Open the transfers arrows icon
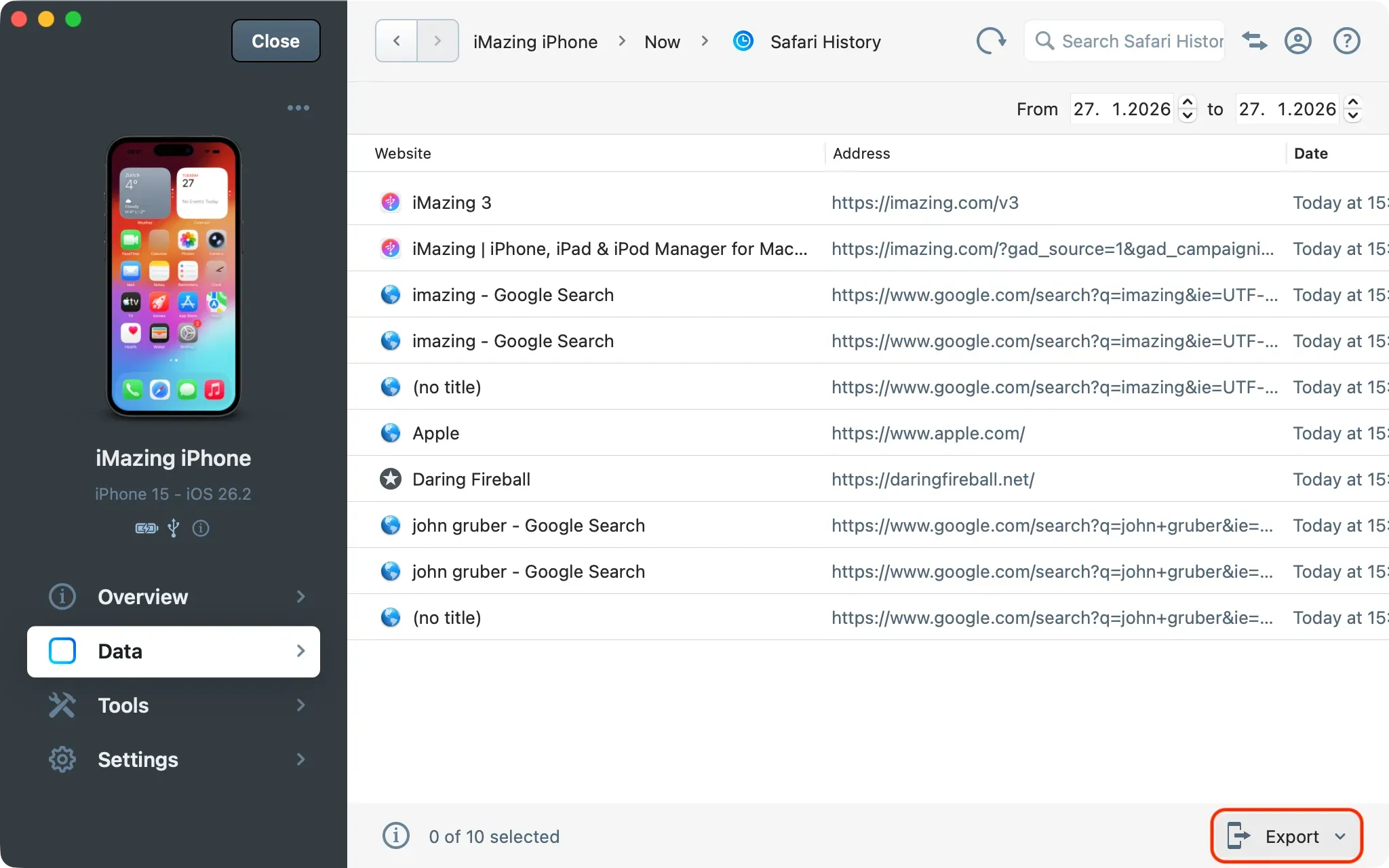The height and width of the screenshot is (868, 1389). 1254,41
